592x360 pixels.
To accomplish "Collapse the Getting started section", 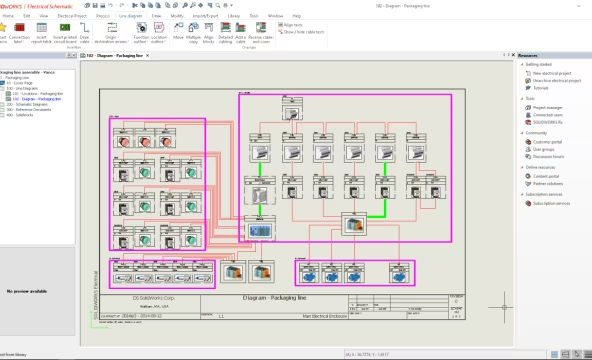I will (522, 65).
